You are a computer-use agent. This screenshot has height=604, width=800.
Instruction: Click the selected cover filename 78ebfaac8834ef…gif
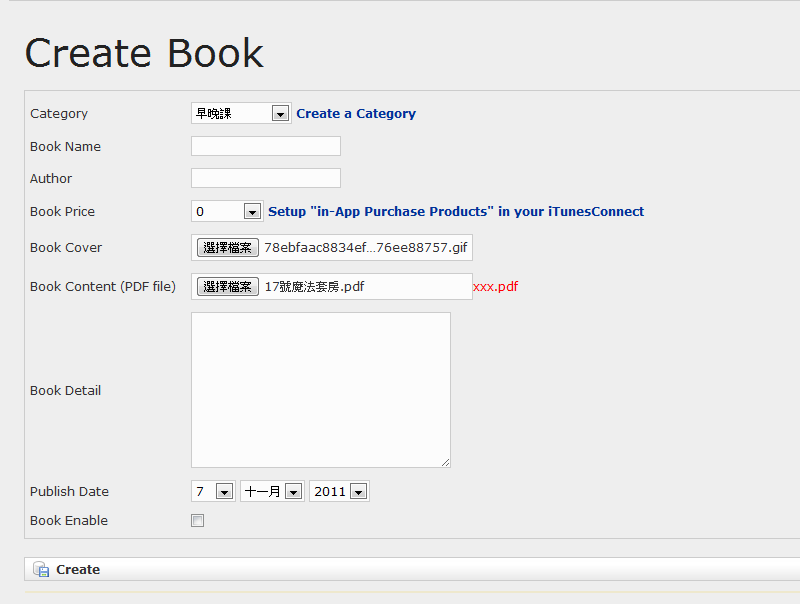366,247
